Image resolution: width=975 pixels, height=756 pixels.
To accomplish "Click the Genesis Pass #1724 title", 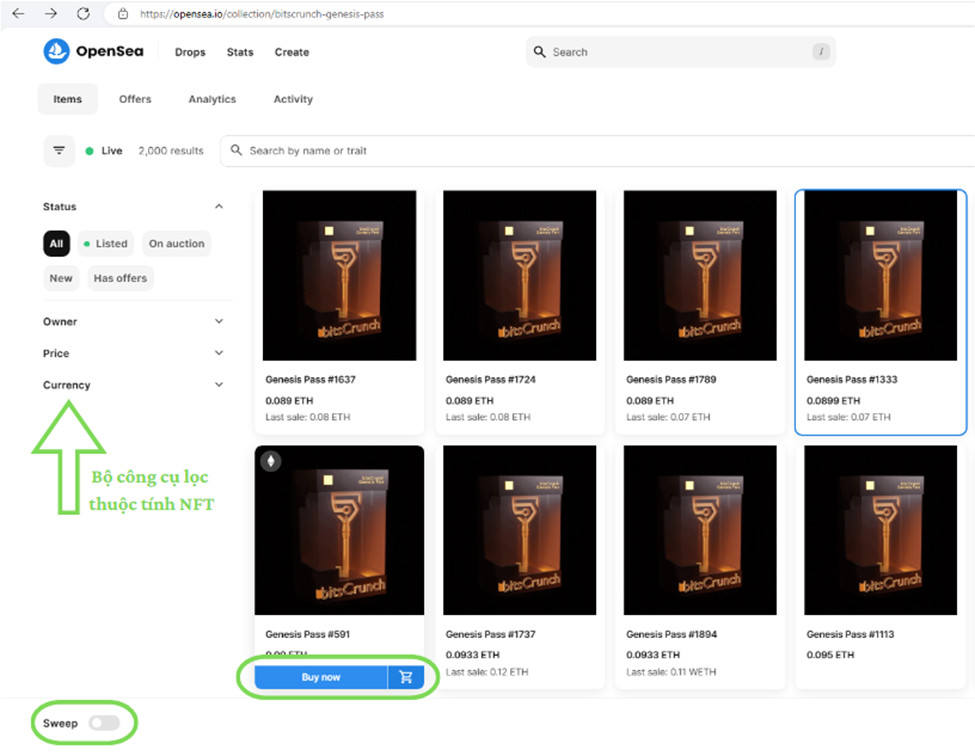I will point(491,379).
